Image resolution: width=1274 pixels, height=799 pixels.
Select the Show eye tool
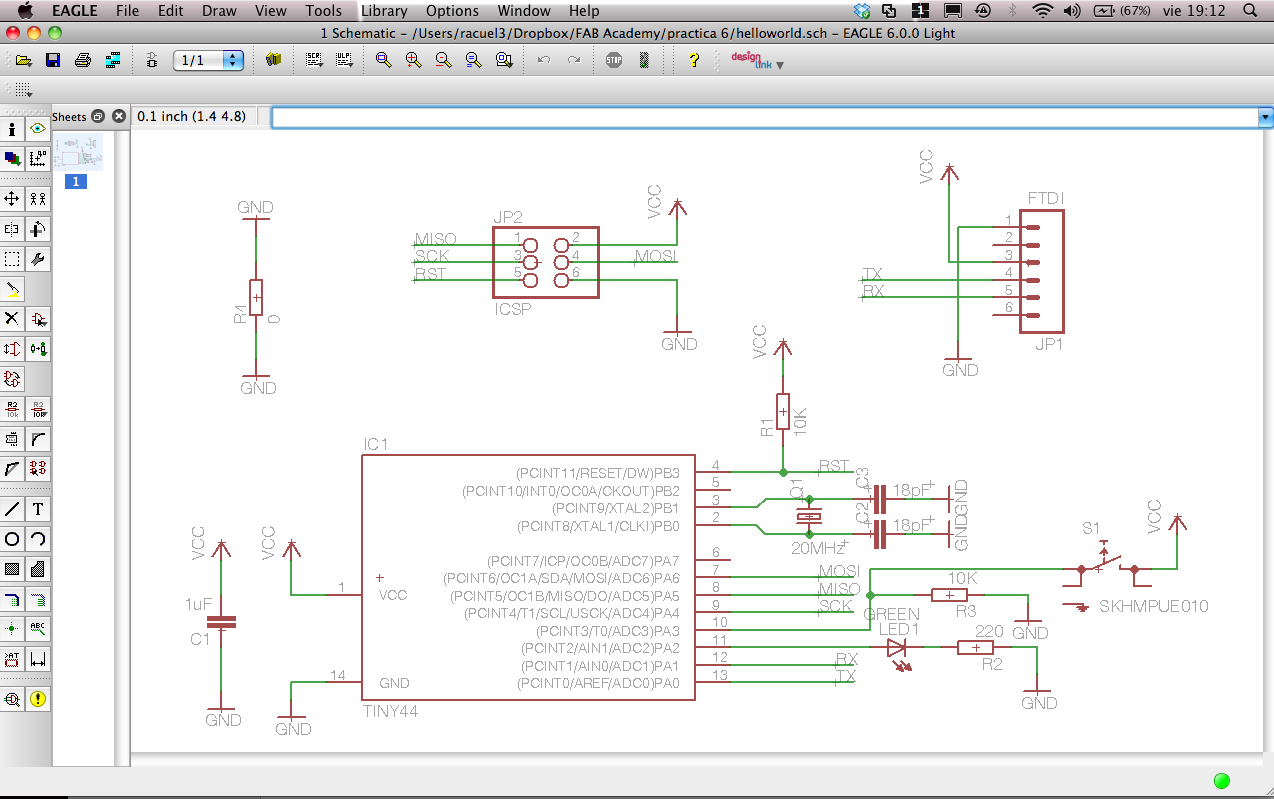tap(38, 129)
